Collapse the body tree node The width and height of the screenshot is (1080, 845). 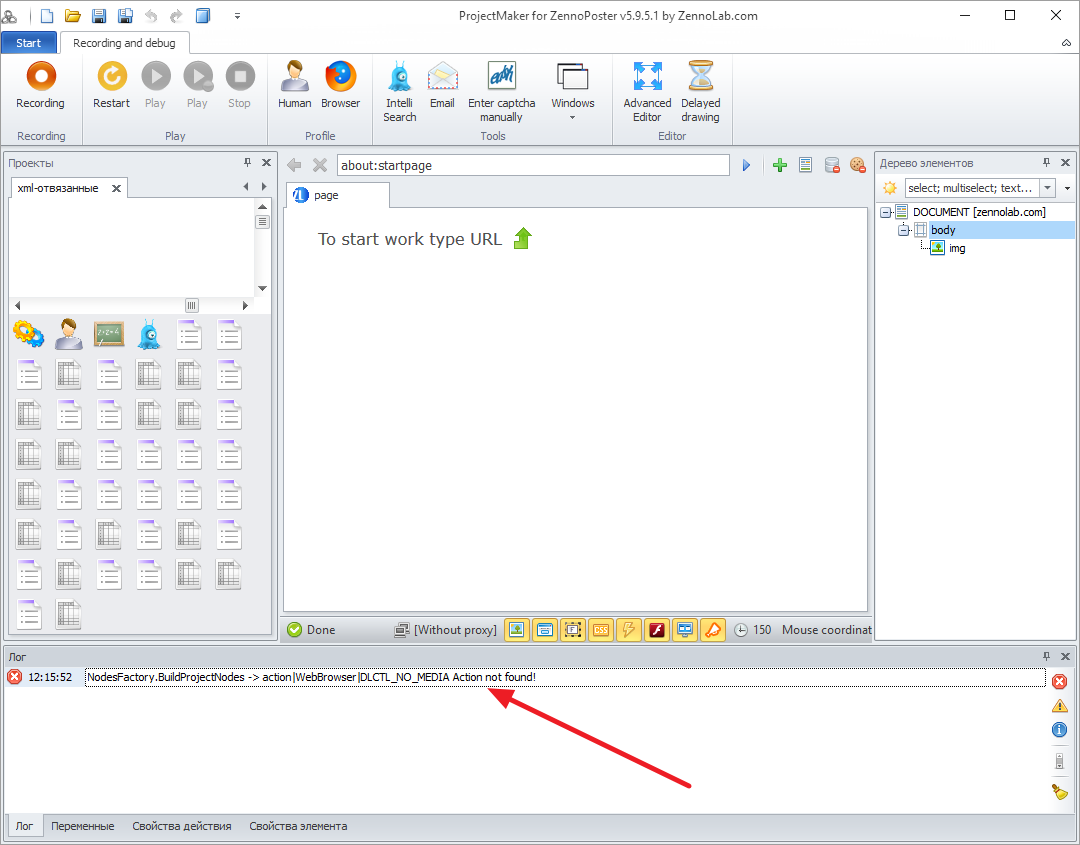(x=903, y=230)
